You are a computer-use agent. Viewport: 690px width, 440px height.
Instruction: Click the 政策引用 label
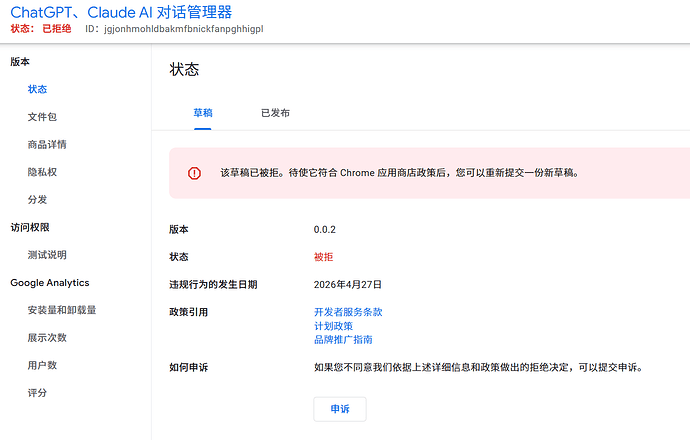[x=188, y=312]
